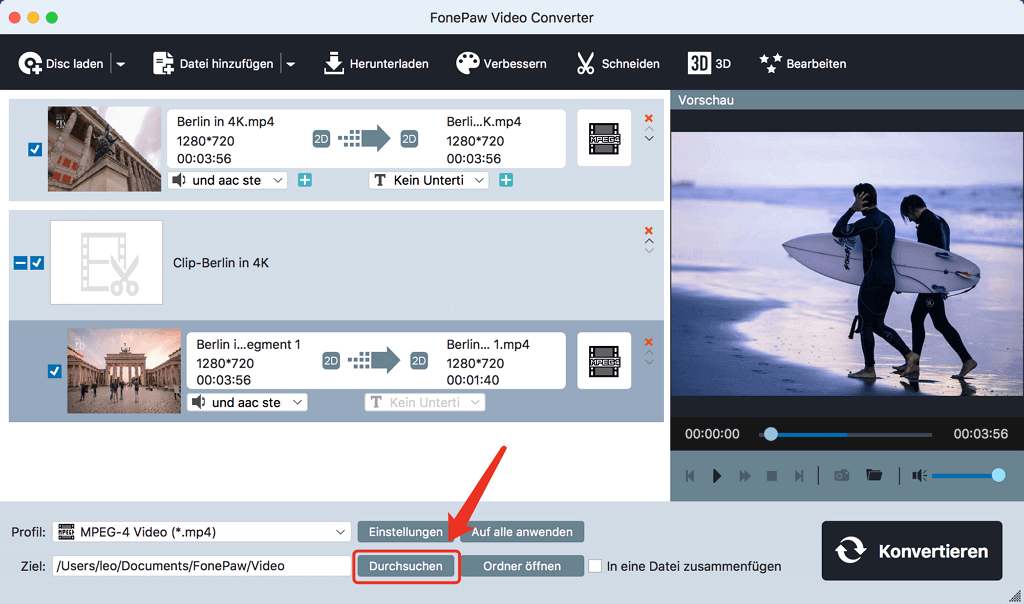
Task: Click the Einstellungen button
Action: [406, 532]
